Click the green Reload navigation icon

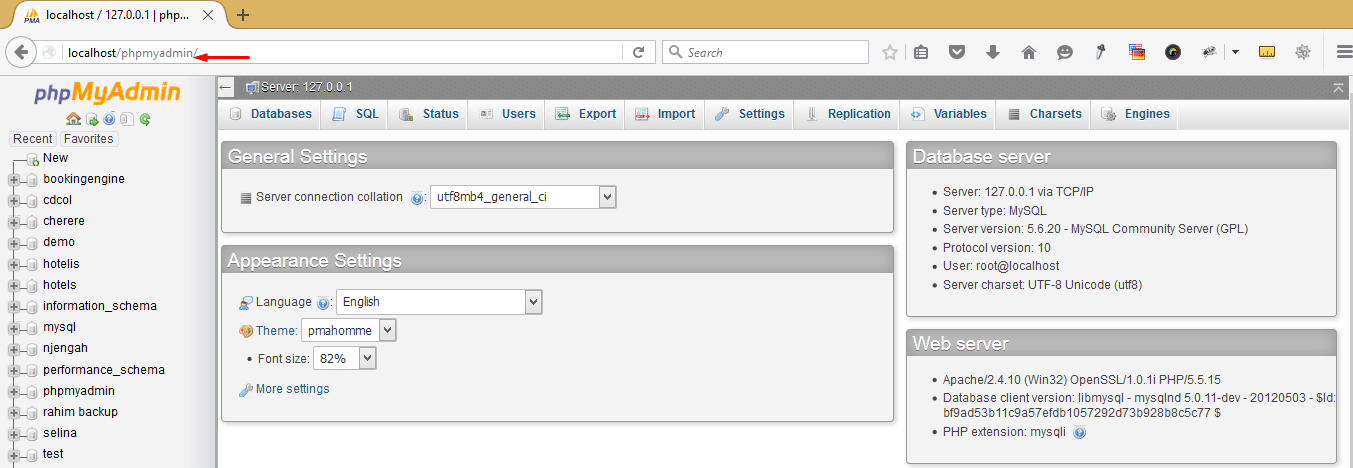(145, 119)
